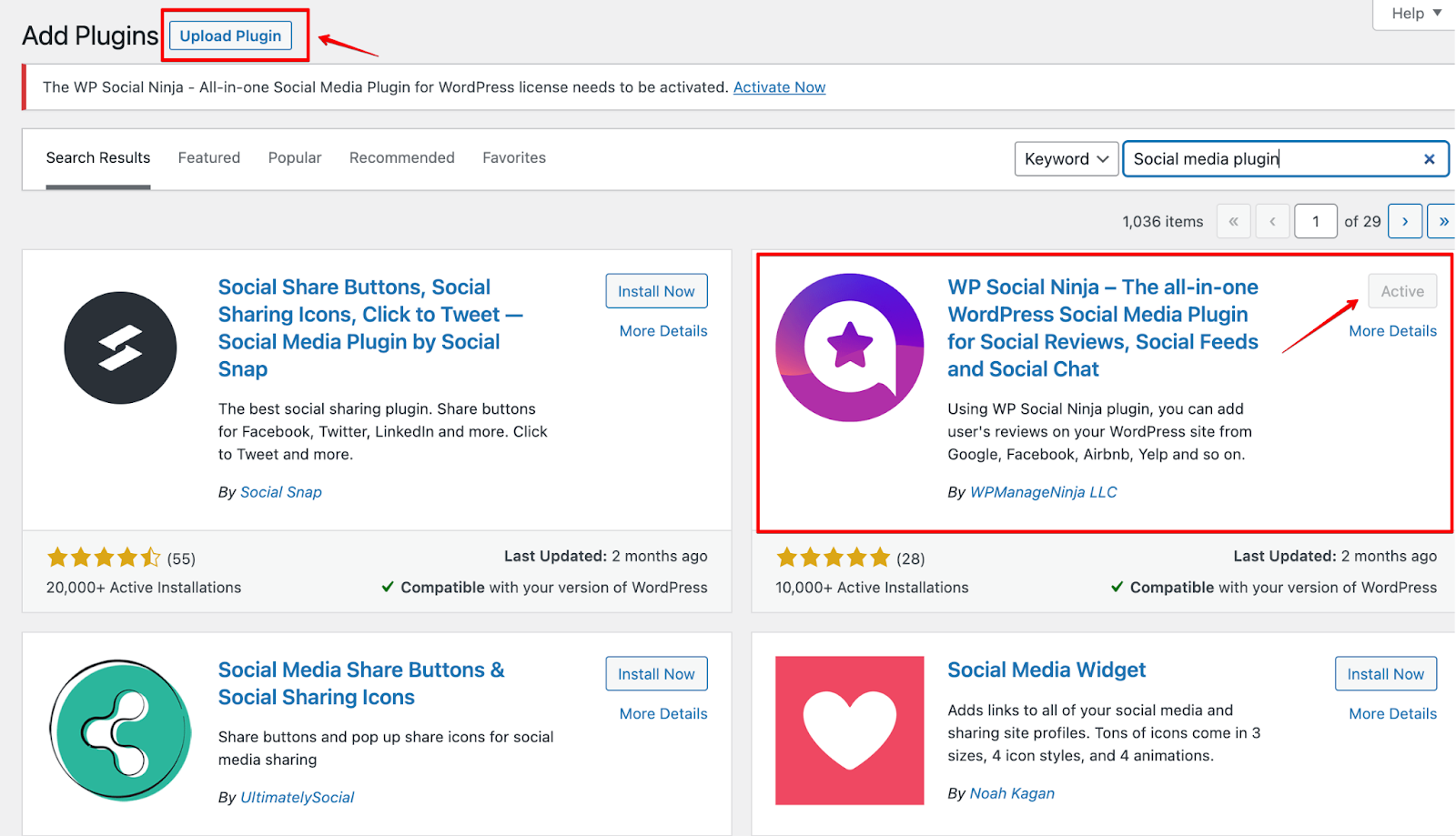
Task: Click the green Social Media Share Buttons icon
Action: [x=120, y=730]
